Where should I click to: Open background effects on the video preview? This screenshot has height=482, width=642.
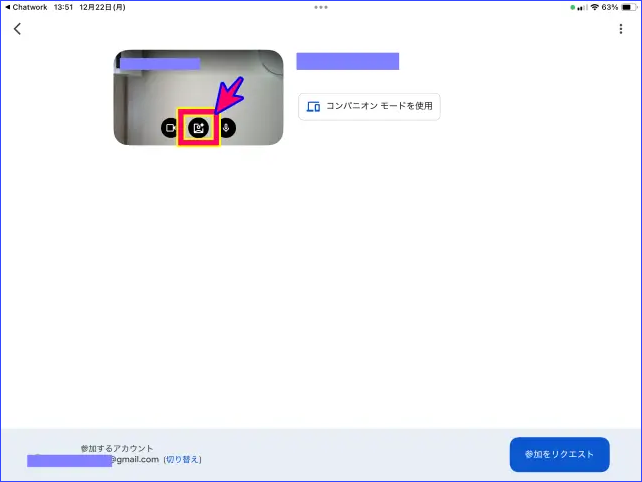(199, 128)
